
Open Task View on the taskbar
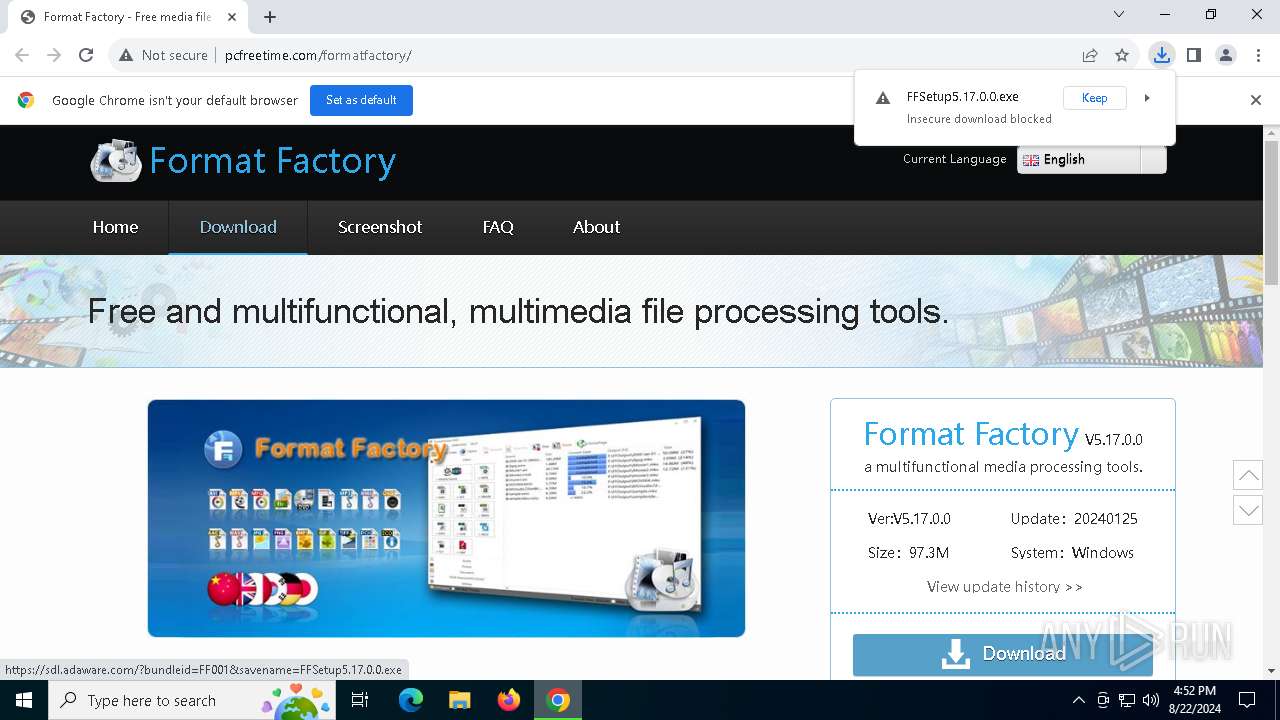tap(360, 700)
